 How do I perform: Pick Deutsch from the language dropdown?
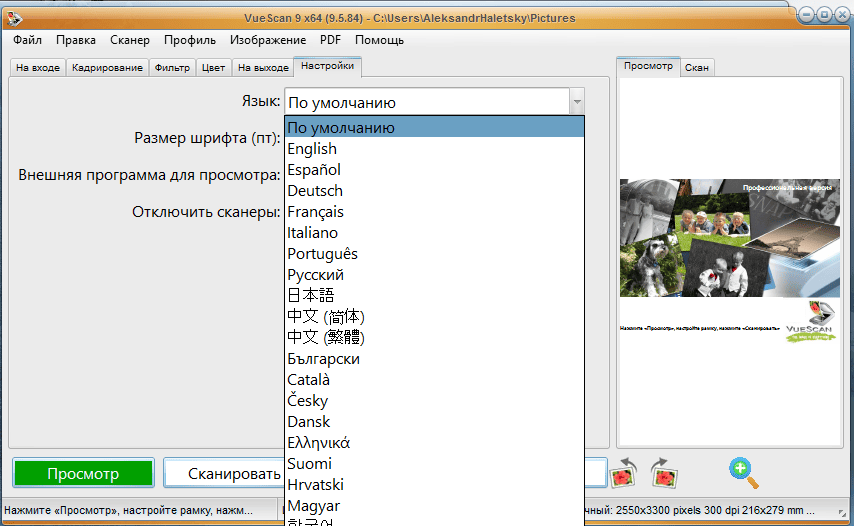(x=315, y=191)
